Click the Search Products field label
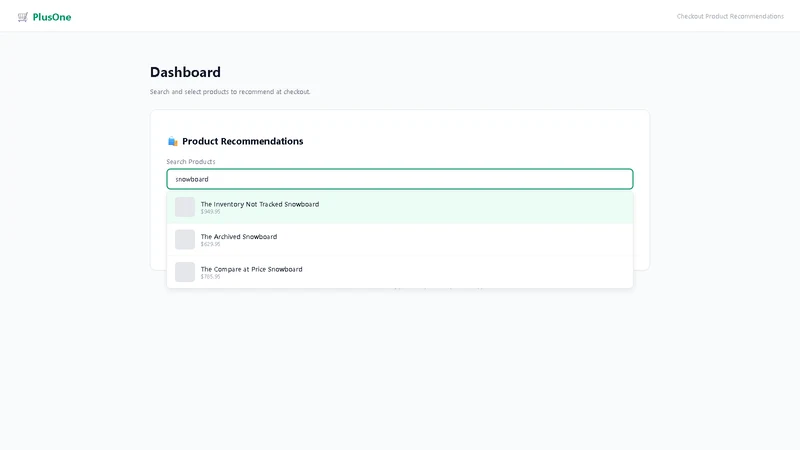The image size is (800, 450). click(x=191, y=162)
